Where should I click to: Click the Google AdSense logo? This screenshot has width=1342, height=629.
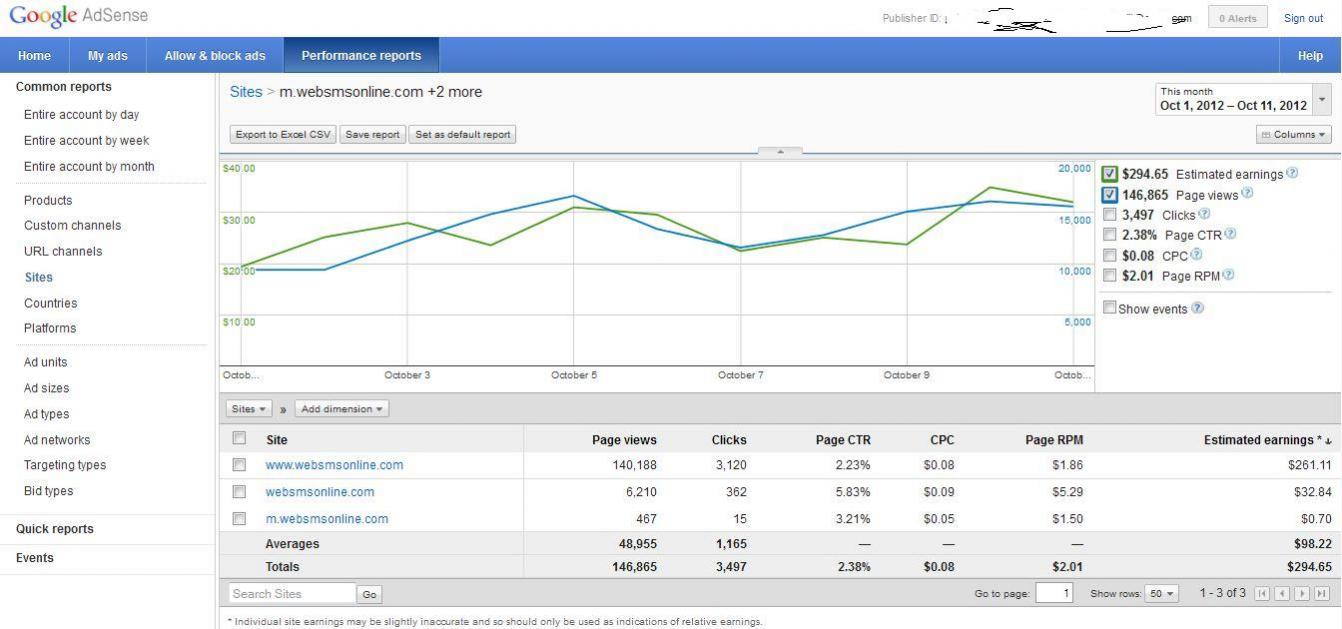click(78, 16)
